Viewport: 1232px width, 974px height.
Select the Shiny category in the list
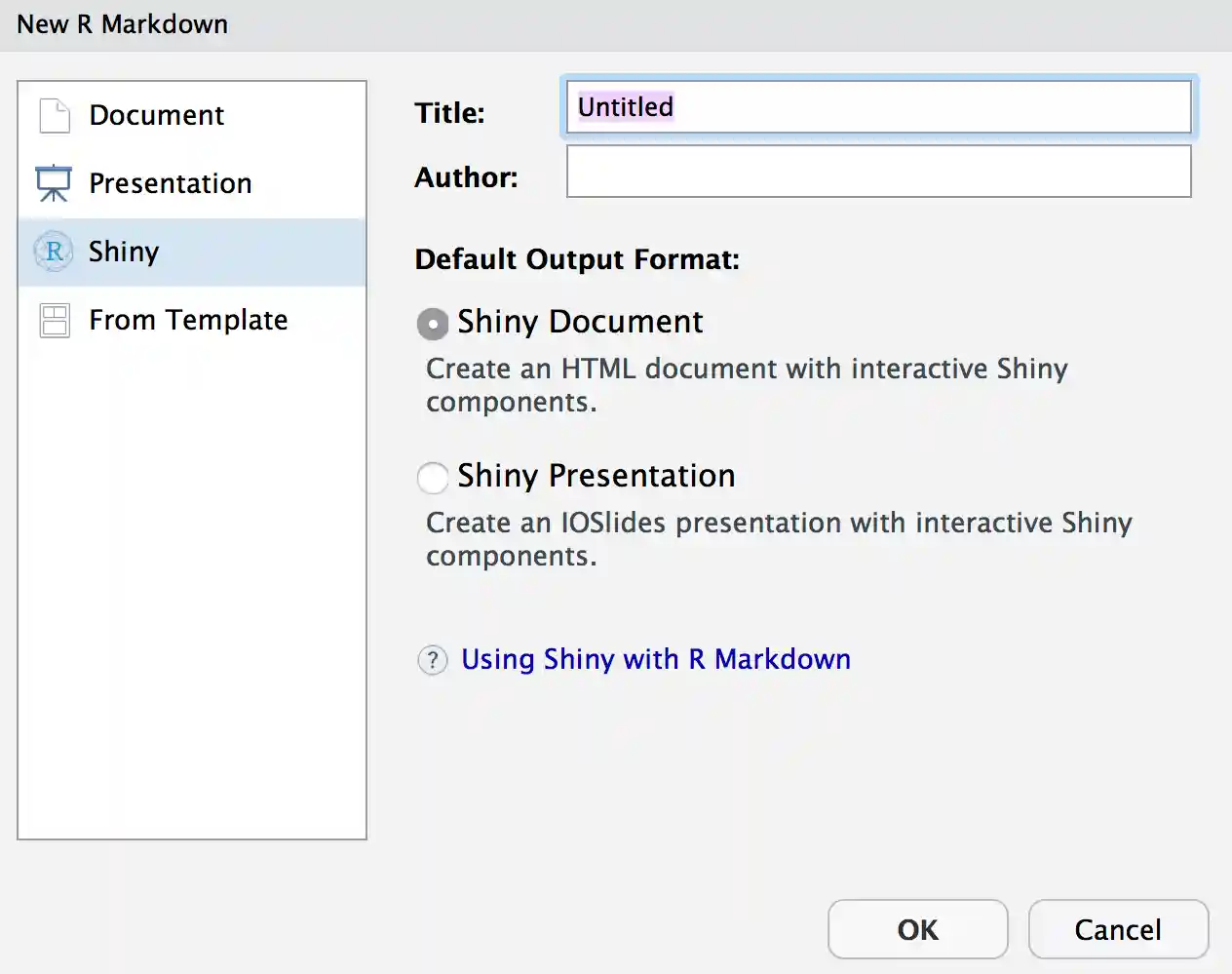pyautogui.click(x=124, y=252)
